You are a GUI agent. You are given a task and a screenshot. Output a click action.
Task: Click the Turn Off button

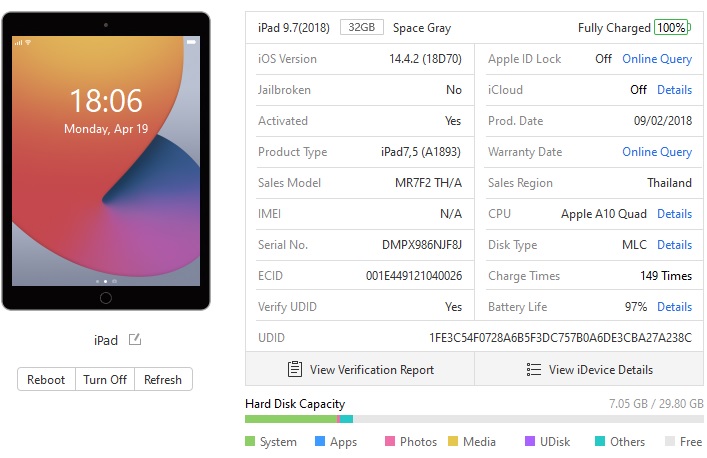pos(105,380)
